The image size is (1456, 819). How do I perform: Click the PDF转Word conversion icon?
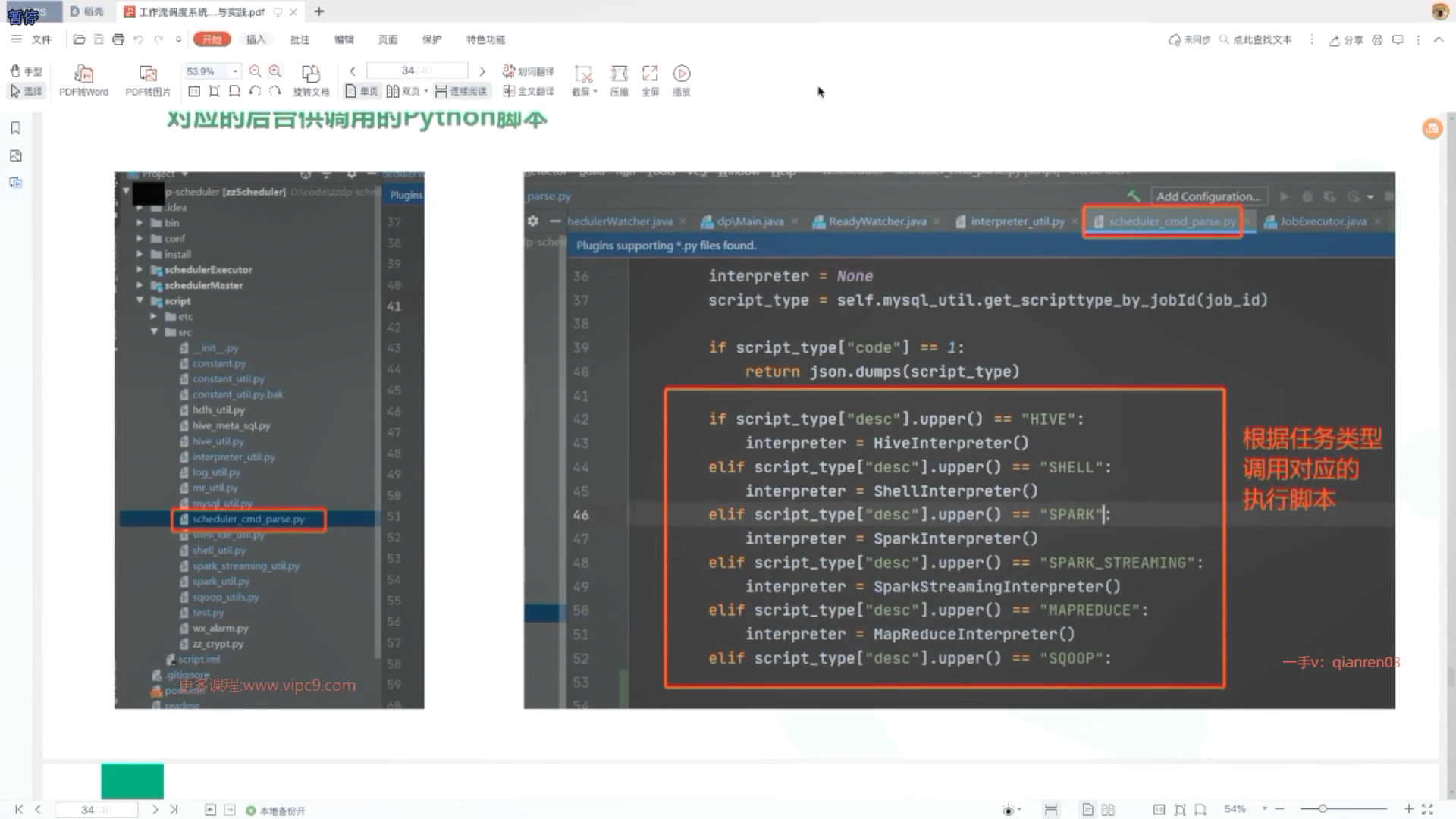pos(83,74)
